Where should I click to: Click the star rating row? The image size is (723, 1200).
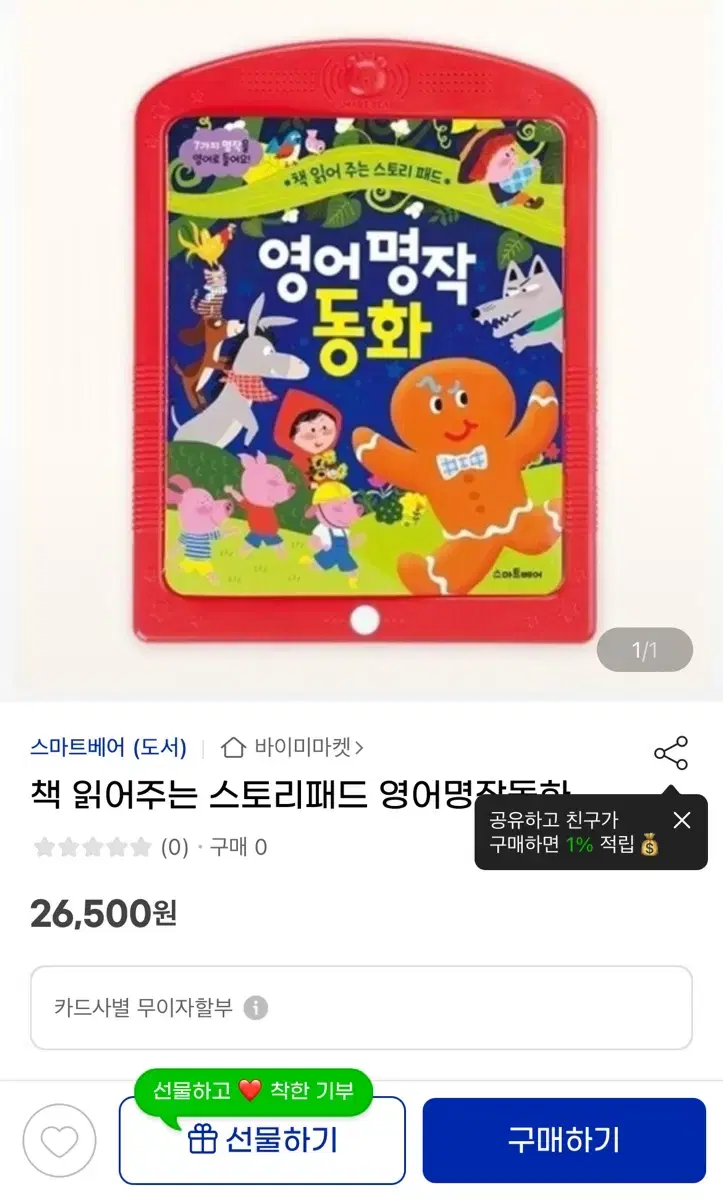[x=92, y=847]
